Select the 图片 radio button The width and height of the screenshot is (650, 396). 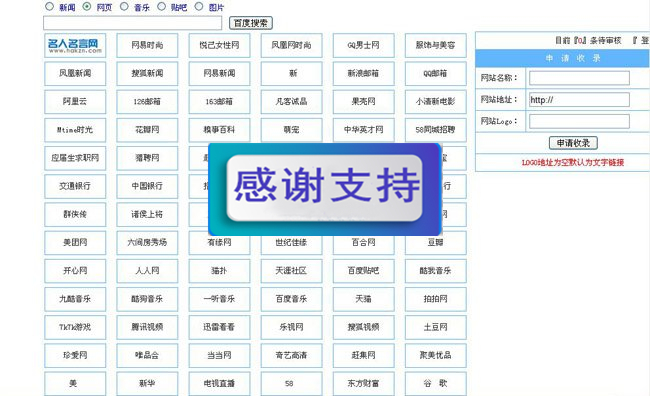coord(199,6)
